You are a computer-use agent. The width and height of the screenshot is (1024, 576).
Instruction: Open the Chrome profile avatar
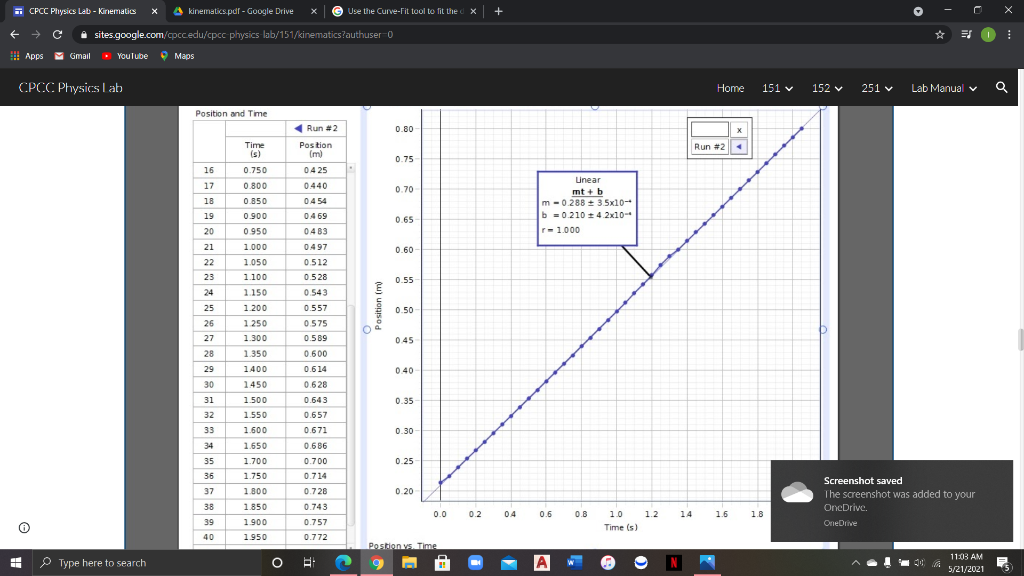[x=989, y=34]
